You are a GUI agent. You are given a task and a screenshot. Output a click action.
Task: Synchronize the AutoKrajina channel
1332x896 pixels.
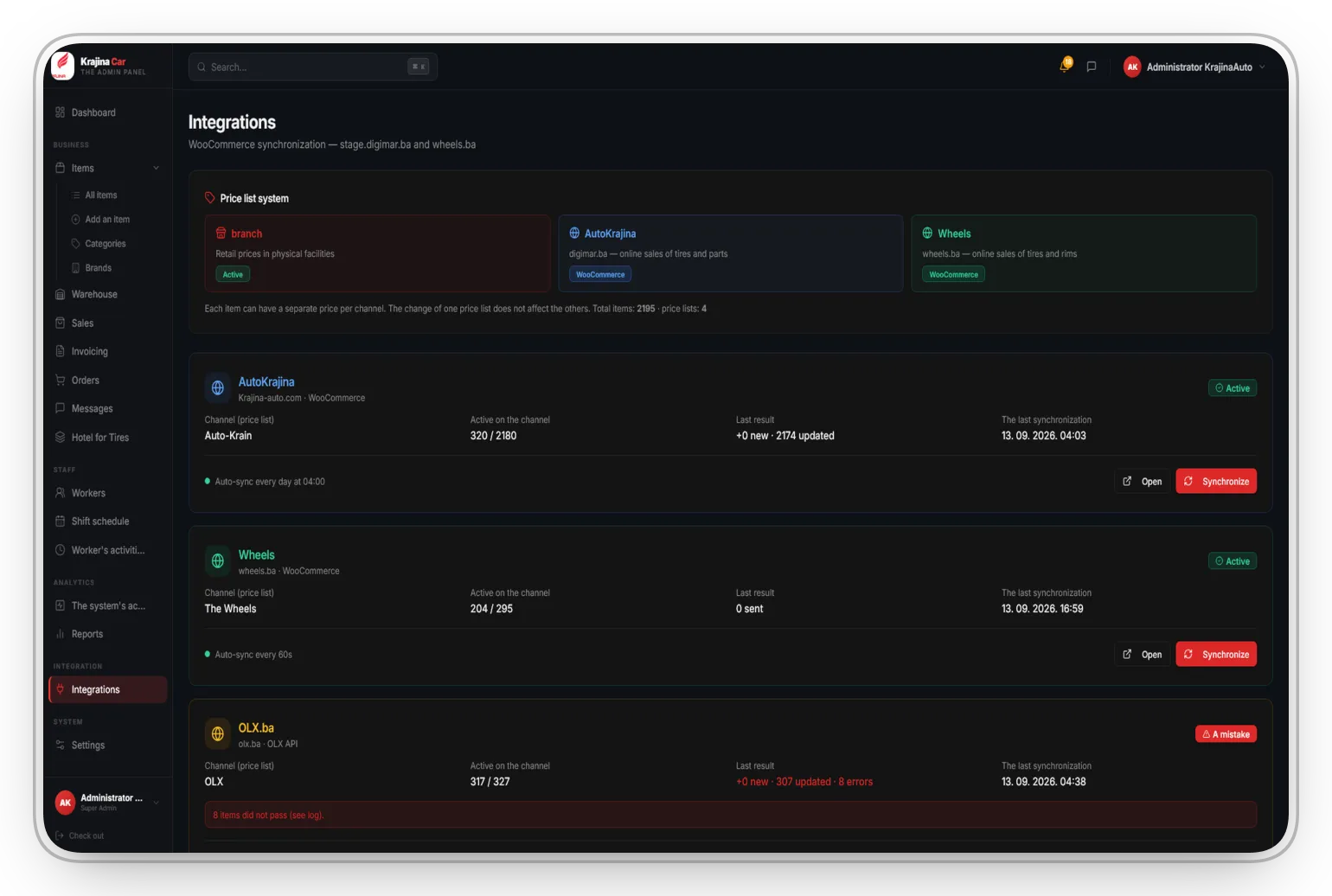1216,482
